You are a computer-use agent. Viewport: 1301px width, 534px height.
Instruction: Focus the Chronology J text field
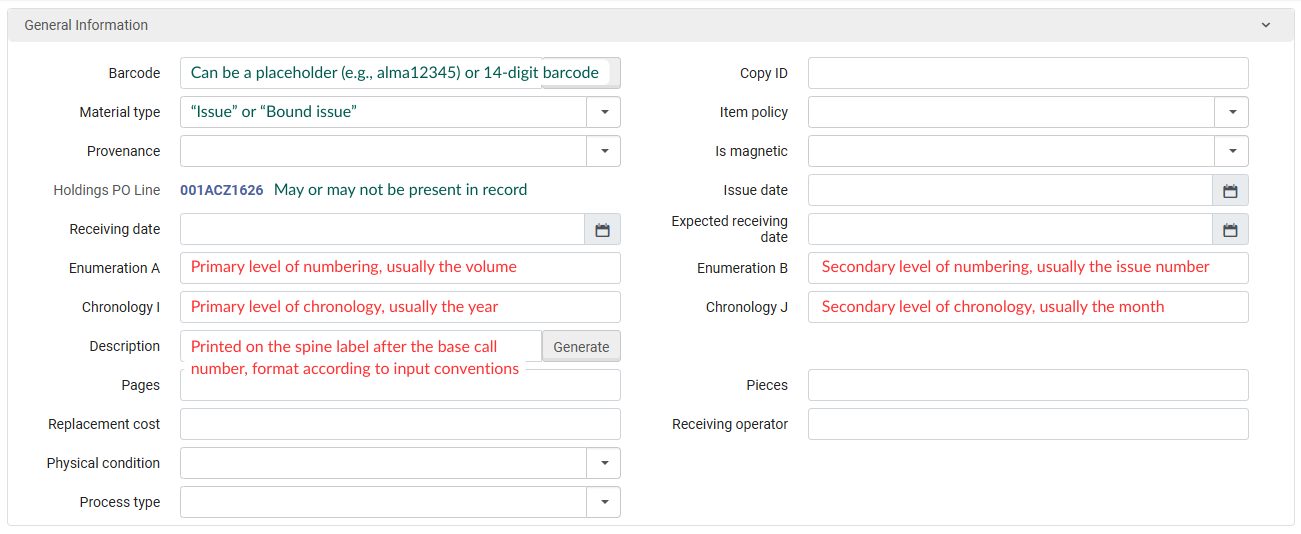[1027, 307]
